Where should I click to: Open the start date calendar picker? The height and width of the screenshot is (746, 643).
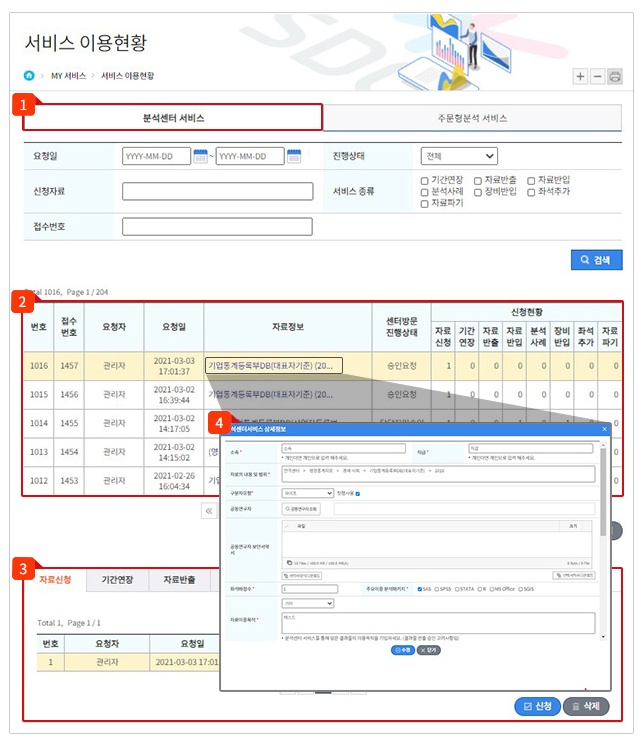(200, 156)
